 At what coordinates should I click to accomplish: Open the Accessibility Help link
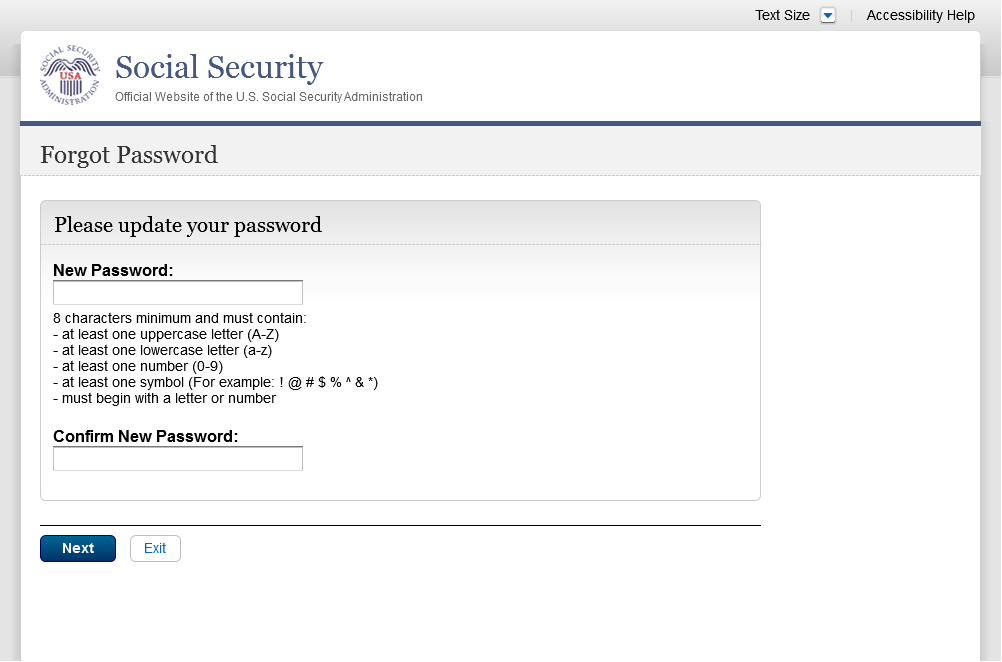pyautogui.click(x=920, y=15)
